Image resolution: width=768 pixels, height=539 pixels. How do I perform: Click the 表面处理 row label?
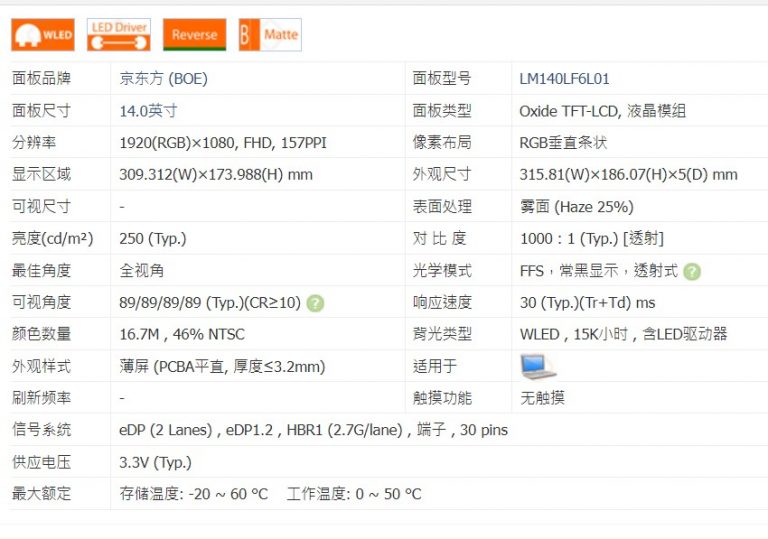click(x=442, y=207)
